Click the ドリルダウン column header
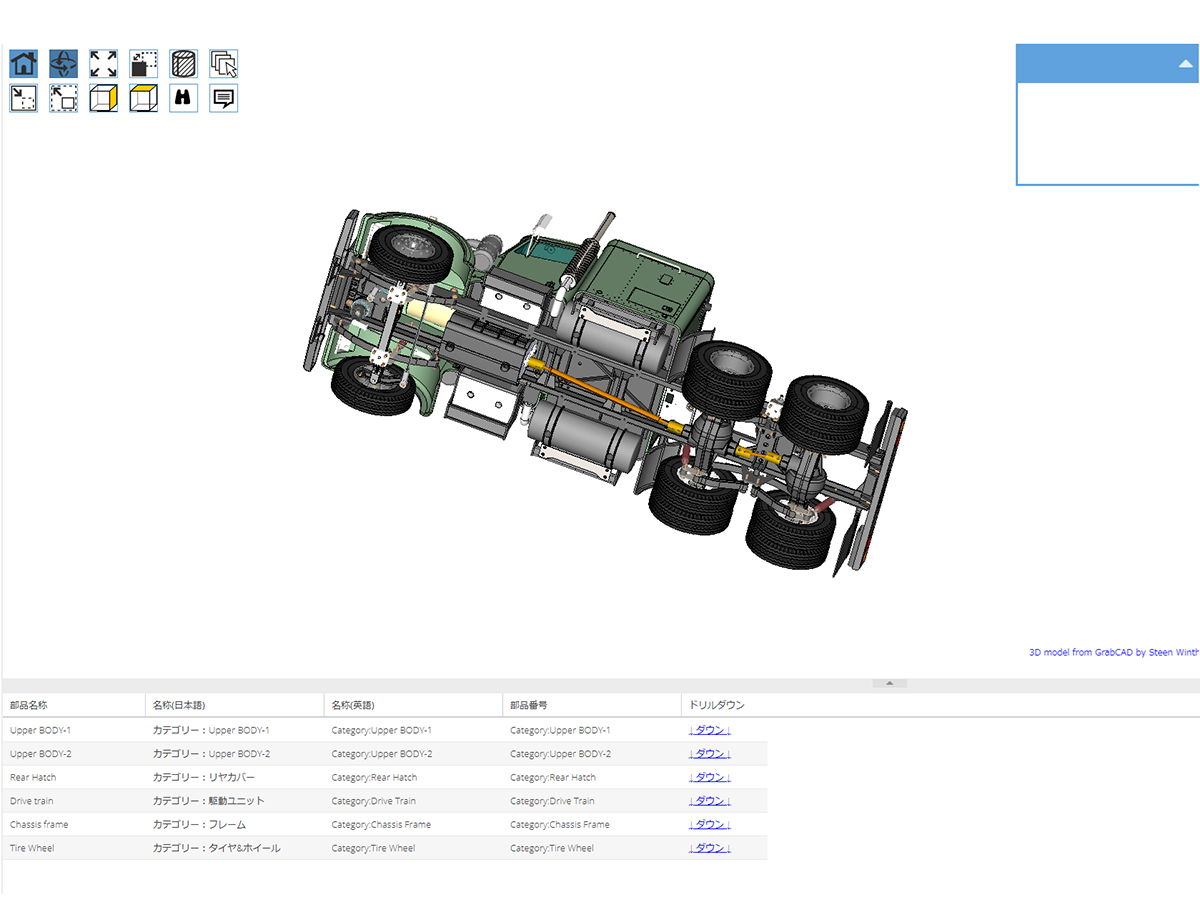1200x900 pixels. pos(717,705)
